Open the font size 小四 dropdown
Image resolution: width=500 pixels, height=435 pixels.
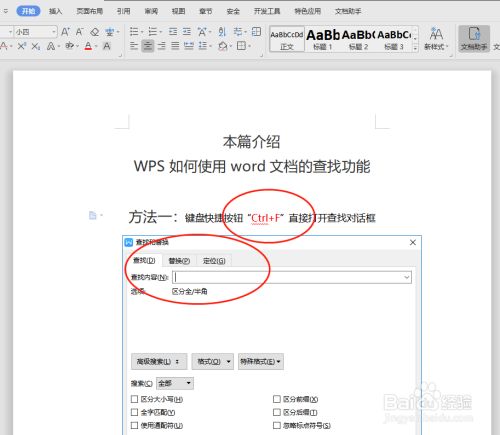click(x=54, y=32)
